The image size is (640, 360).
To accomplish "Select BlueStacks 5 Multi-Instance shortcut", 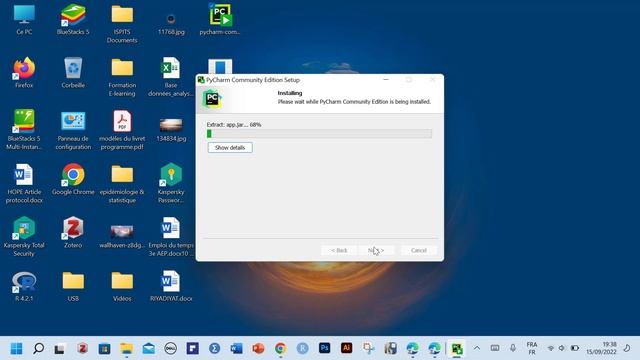I will click(x=24, y=130).
